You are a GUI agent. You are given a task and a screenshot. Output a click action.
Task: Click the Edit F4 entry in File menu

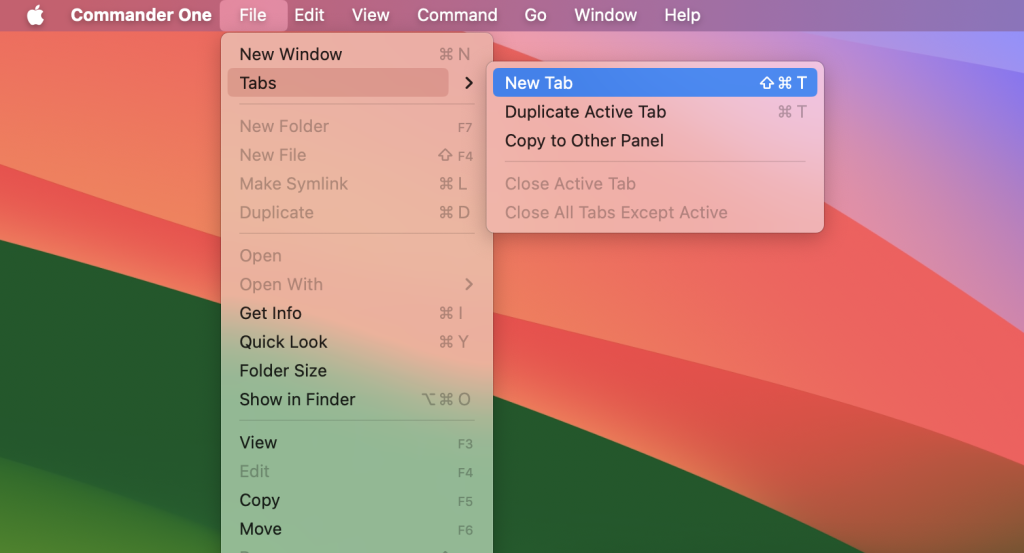click(357, 471)
